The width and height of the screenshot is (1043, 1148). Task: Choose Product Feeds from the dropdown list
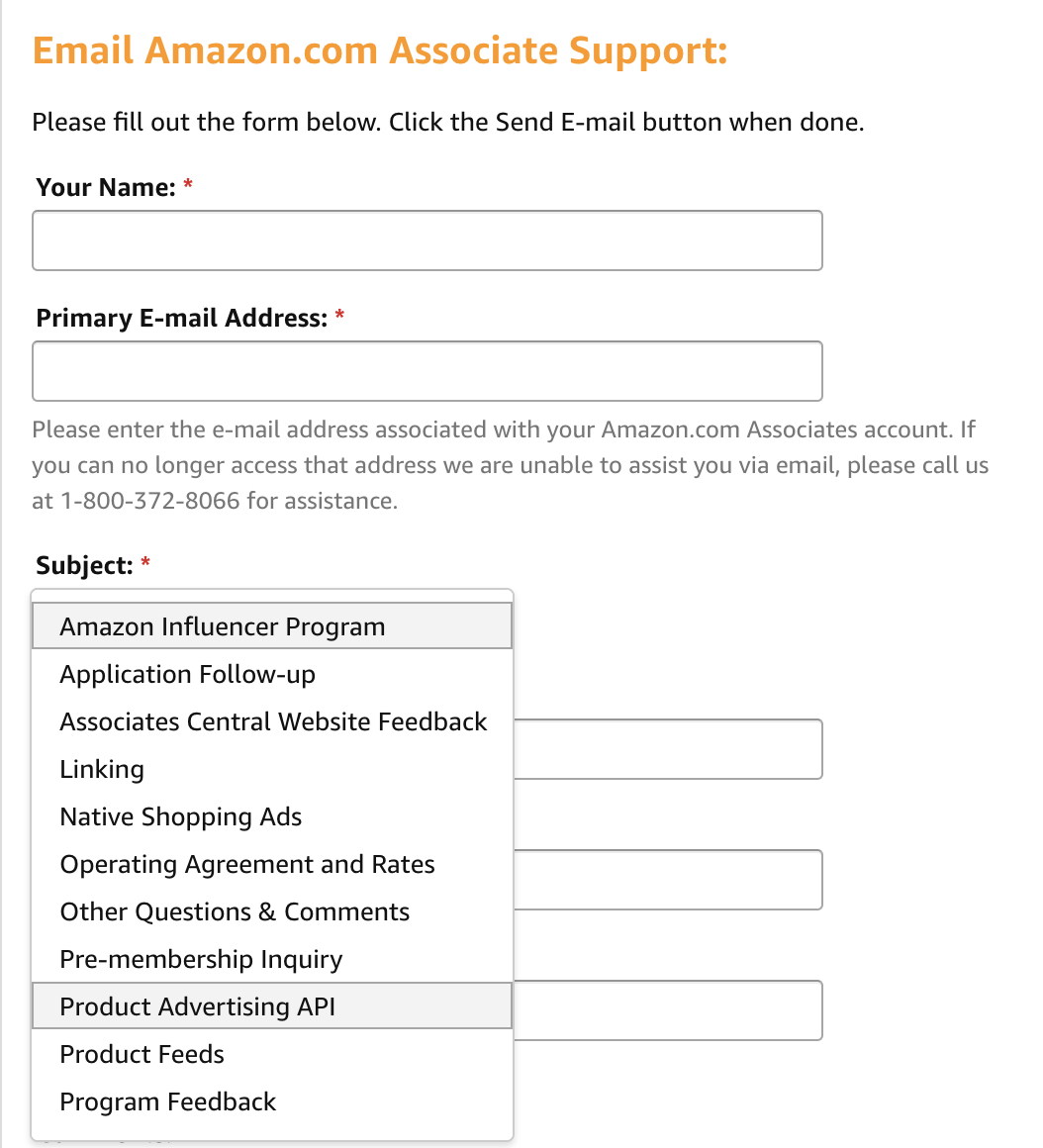point(142,1055)
